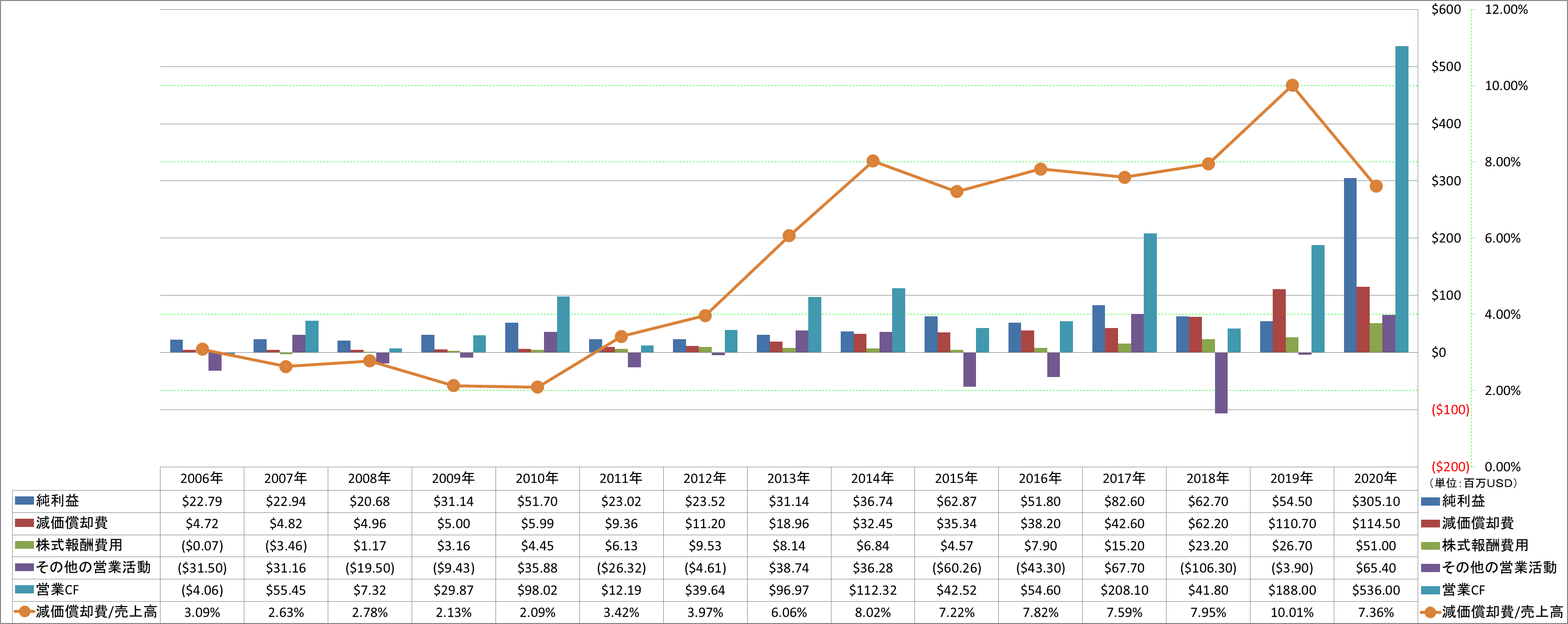
Task: Select the $82.60 net income cell
Action: tap(1124, 501)
